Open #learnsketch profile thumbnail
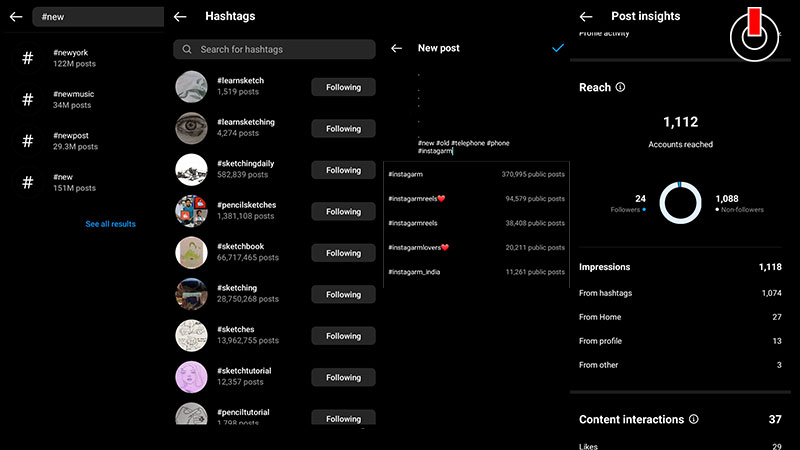The width and height of the screenshot is (800, 450). tap(191, 87)
